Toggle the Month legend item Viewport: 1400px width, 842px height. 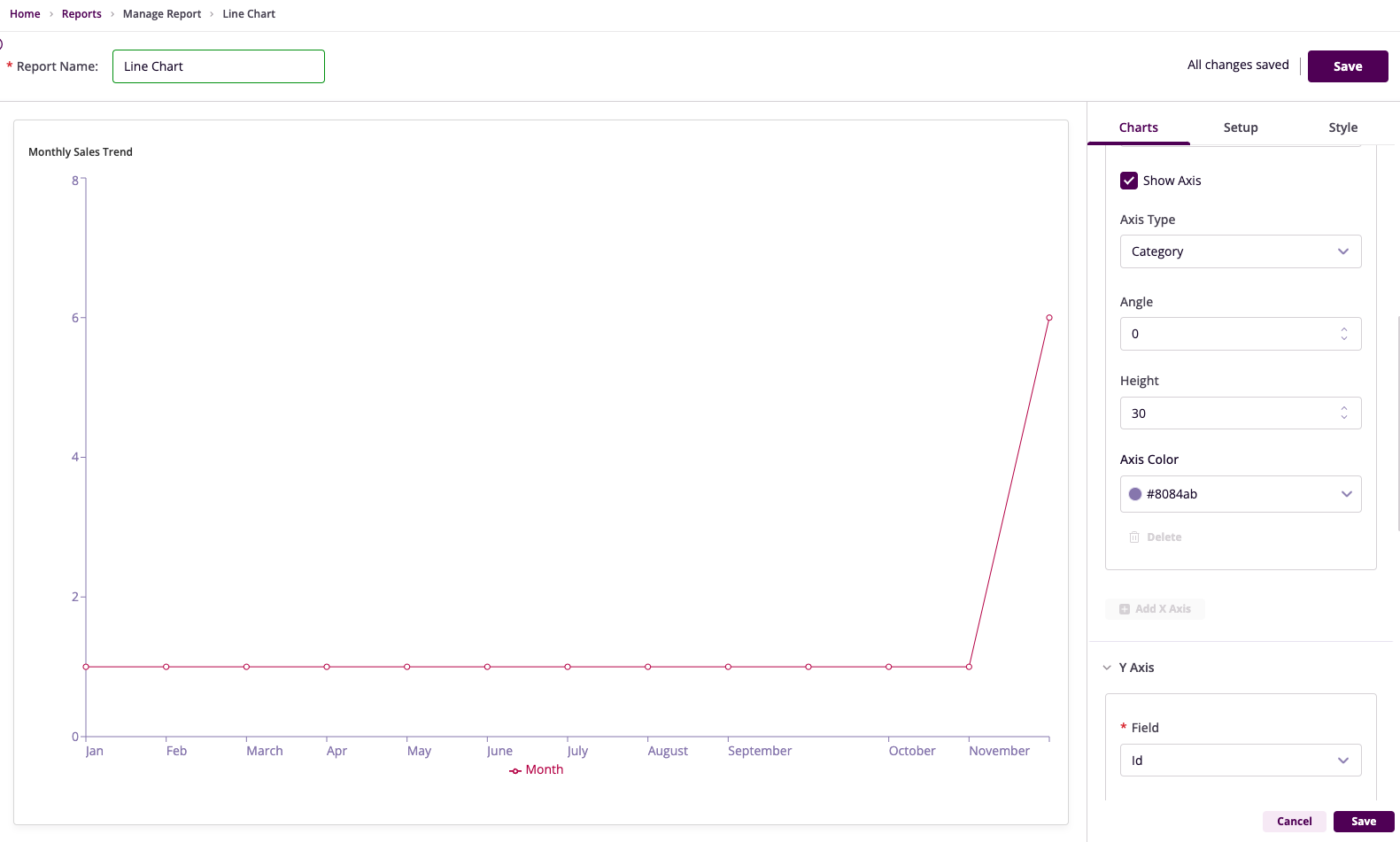pos(537,770)
